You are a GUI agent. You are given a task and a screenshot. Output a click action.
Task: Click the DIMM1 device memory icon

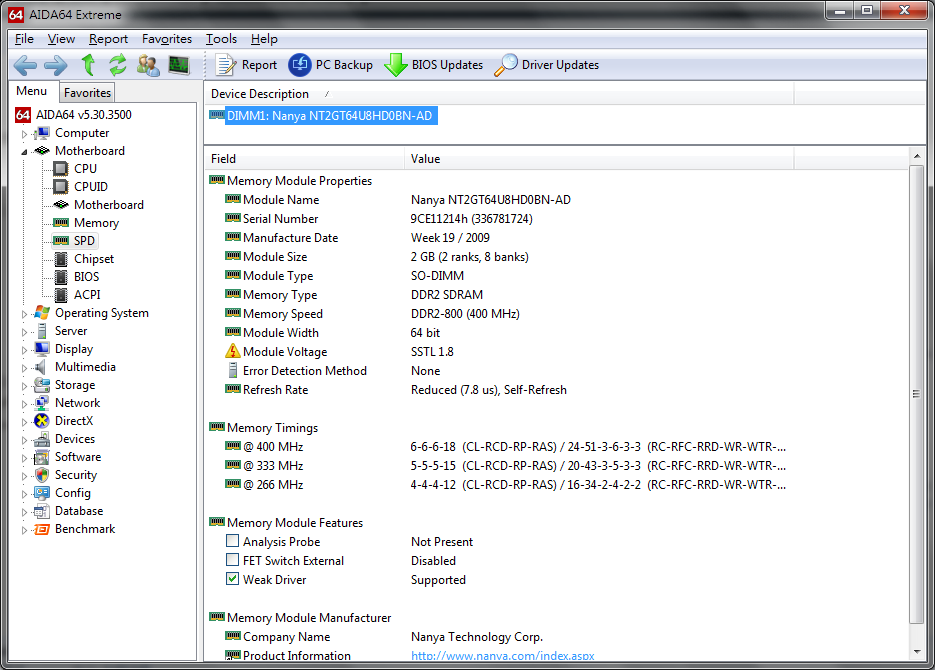217,115
